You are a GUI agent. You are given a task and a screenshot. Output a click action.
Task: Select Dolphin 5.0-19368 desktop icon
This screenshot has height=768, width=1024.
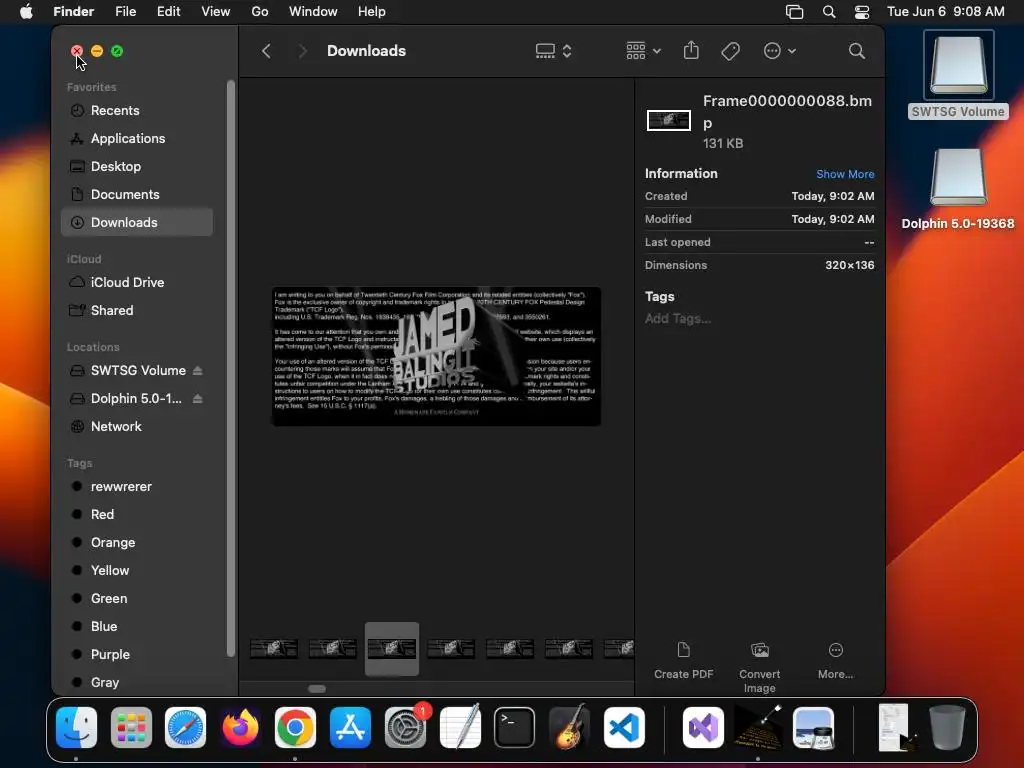958,189
